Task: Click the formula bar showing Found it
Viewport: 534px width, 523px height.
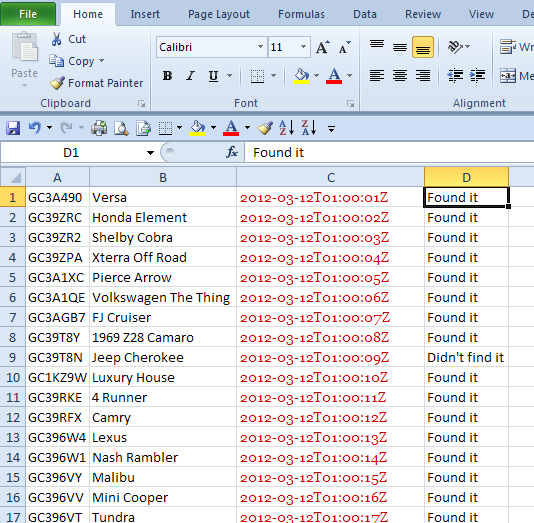Action: (389, 152)
